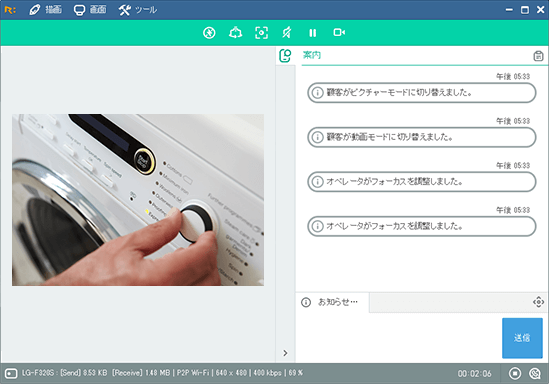Open the 描画 drawing menu
The width and height of the screenshot is (549, 384).
(45, 10)
